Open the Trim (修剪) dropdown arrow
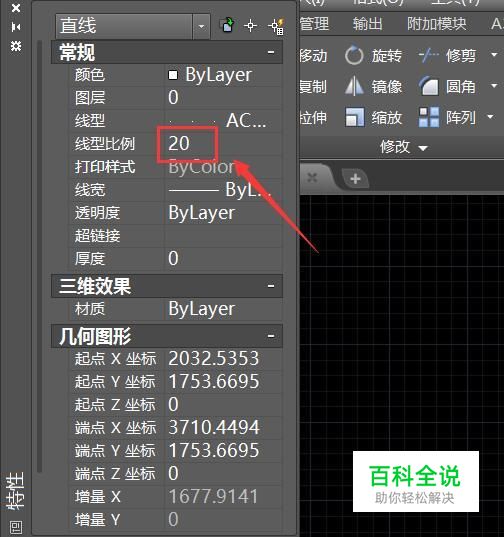Screen dimensions: 504x537 (x=494, y=55)
